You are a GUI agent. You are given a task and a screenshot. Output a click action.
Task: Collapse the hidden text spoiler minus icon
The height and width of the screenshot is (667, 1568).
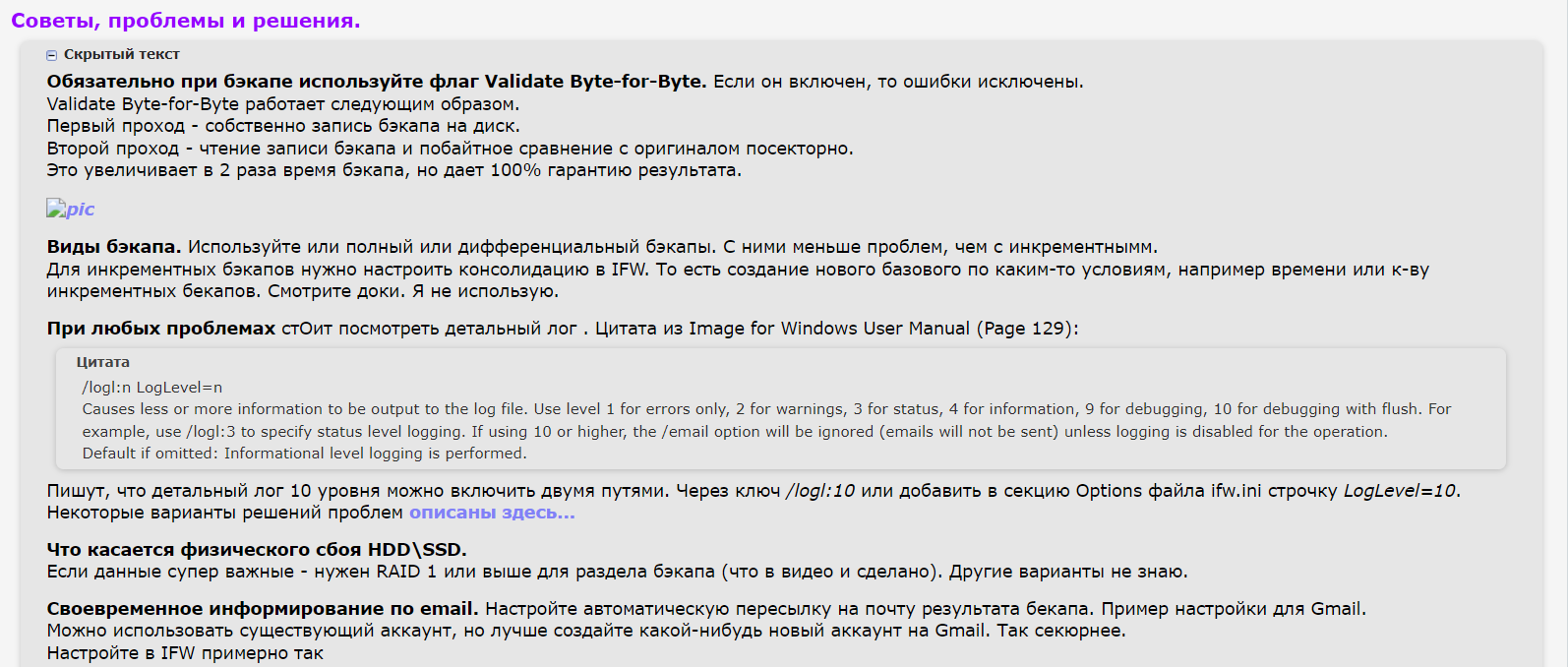pyautogui.click(x=52, y=55)
